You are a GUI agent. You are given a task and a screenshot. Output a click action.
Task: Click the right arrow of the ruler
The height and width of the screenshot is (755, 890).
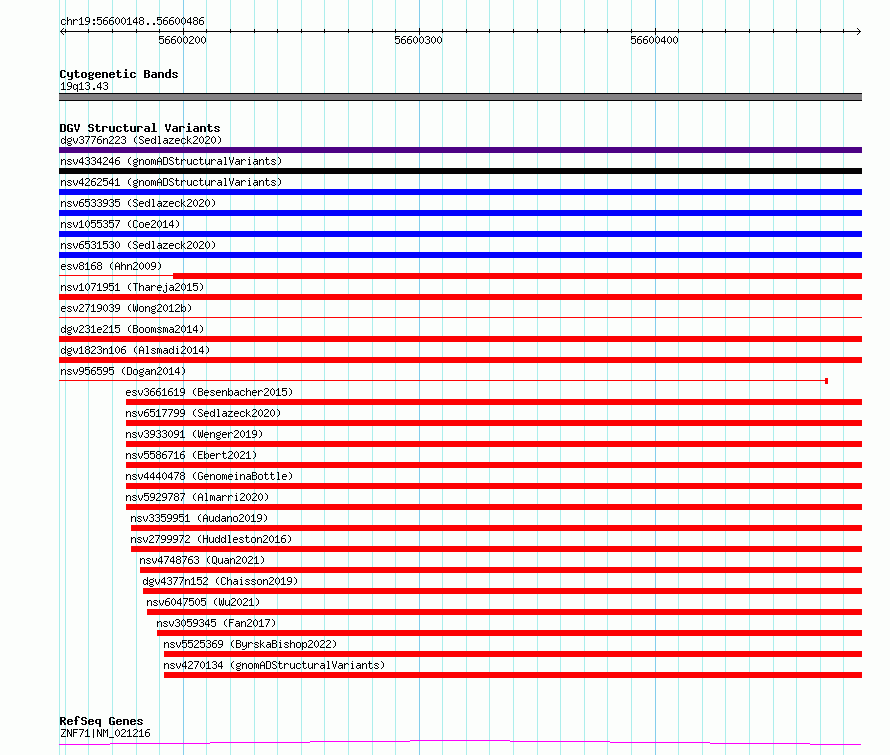[x=858, y=31]
